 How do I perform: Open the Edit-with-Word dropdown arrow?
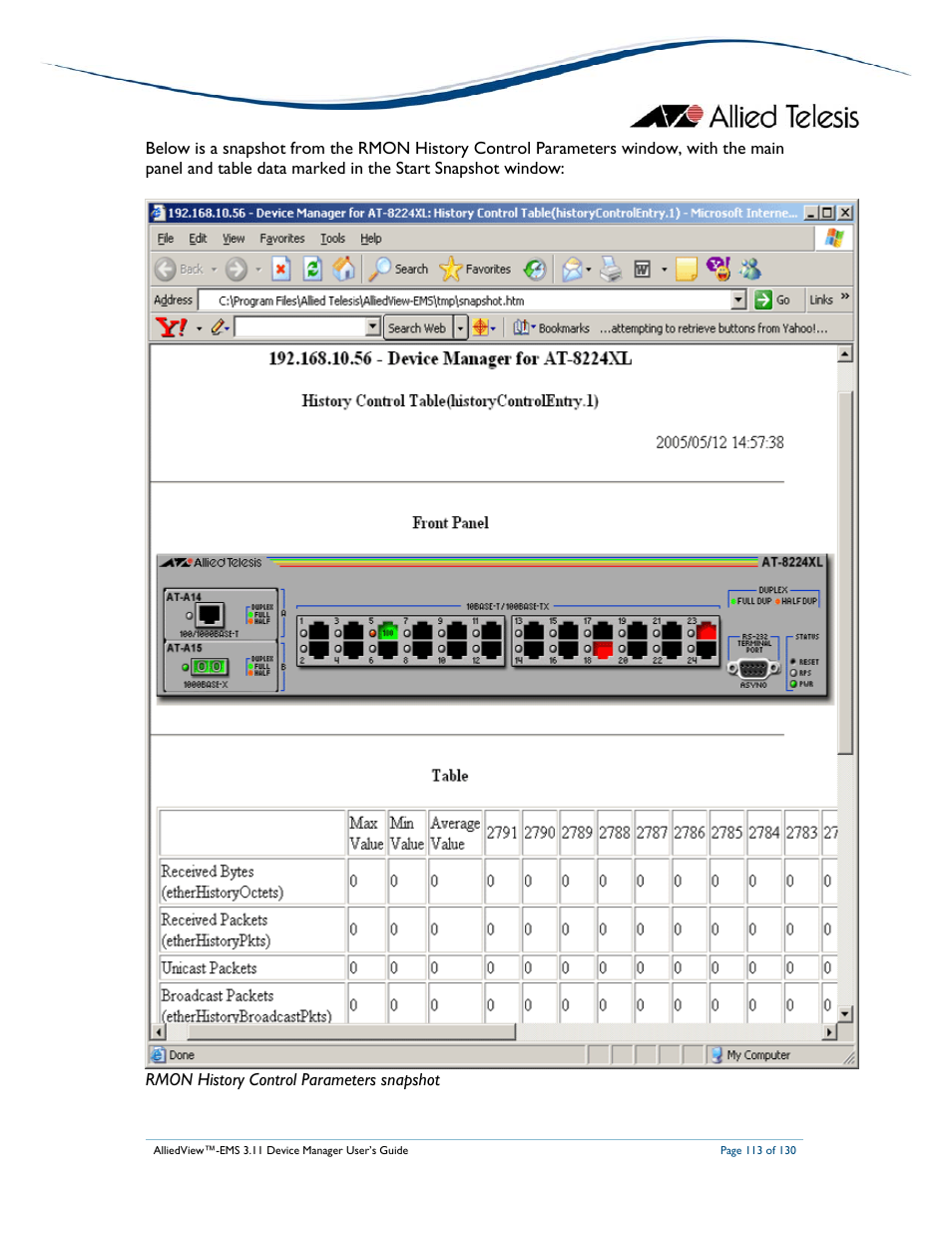(665, 270)
